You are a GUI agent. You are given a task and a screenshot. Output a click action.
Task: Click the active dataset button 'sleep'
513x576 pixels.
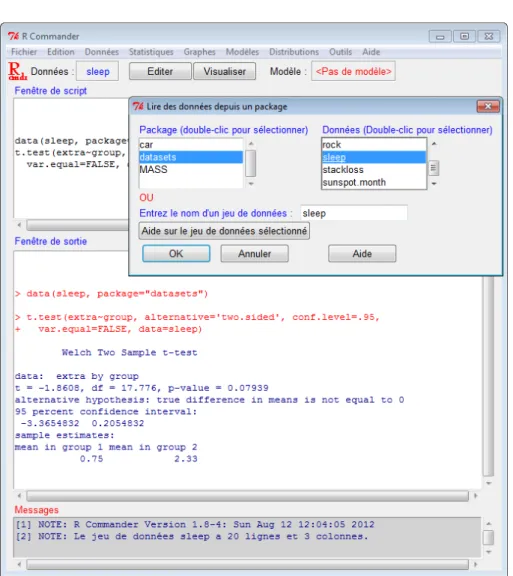pyautogui.click(x=98, y=71)
